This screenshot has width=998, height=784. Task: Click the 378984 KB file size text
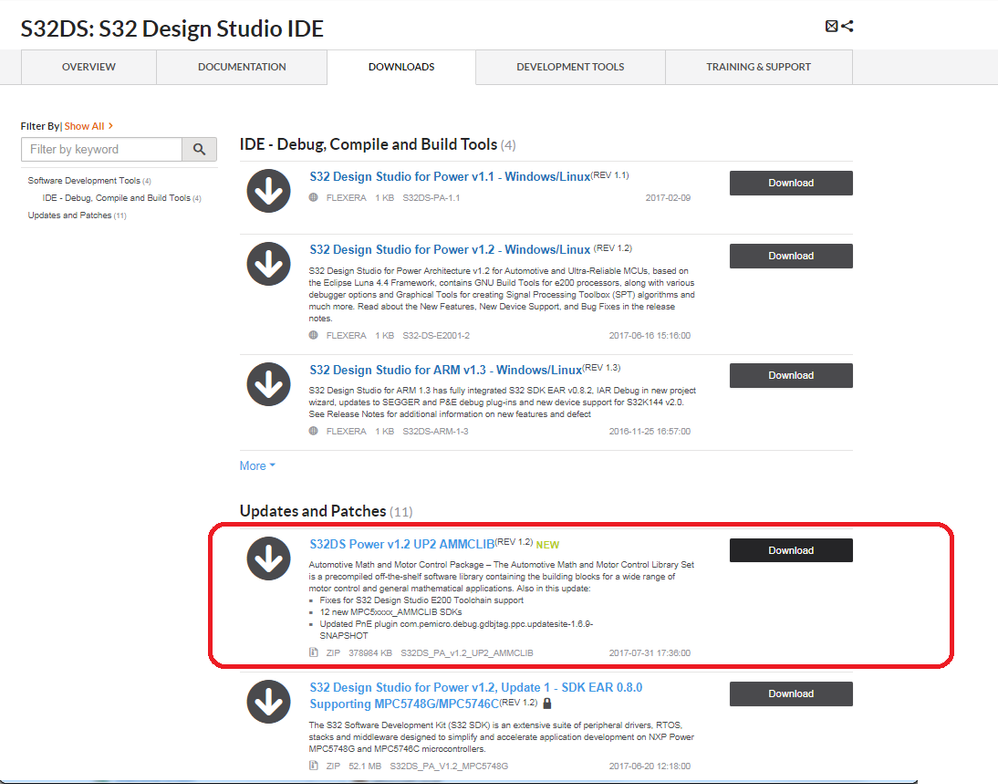pyautogui.click(x=370, y=653)
